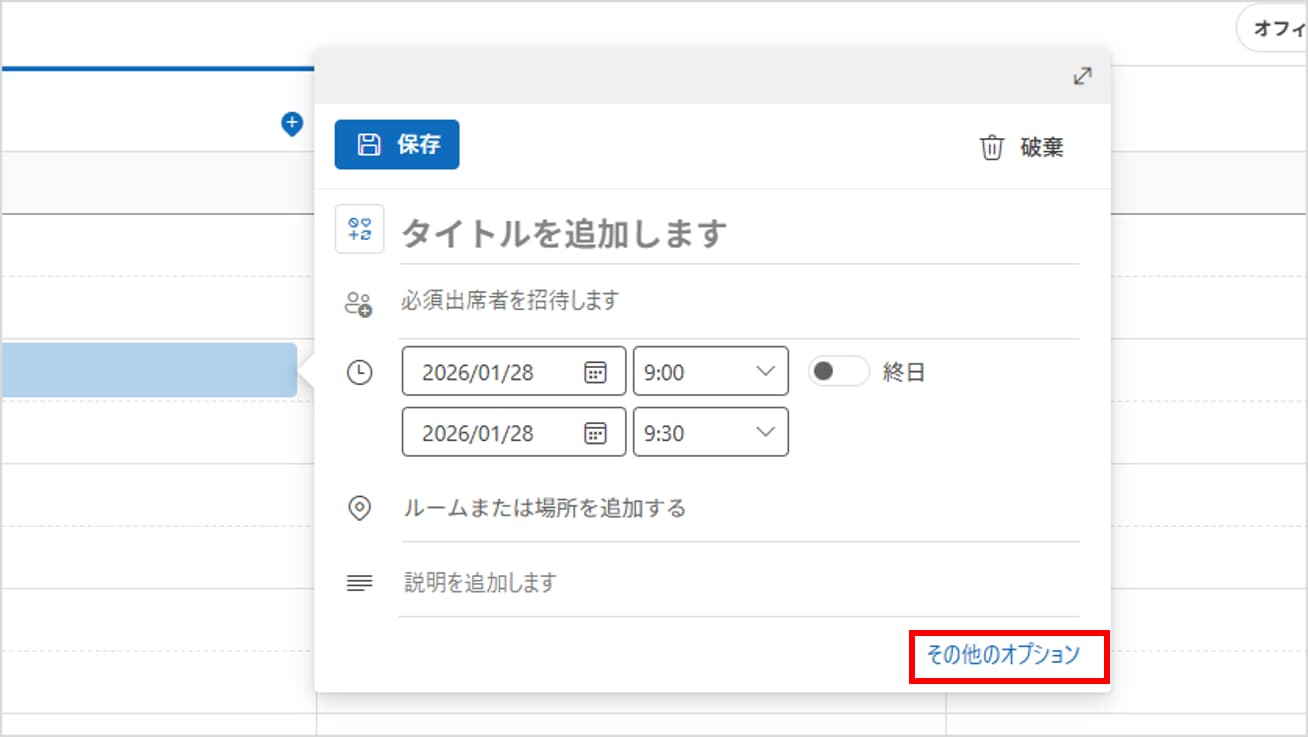Click the description lines icon
The image size is (1308, 737).
tap(359, 583)
